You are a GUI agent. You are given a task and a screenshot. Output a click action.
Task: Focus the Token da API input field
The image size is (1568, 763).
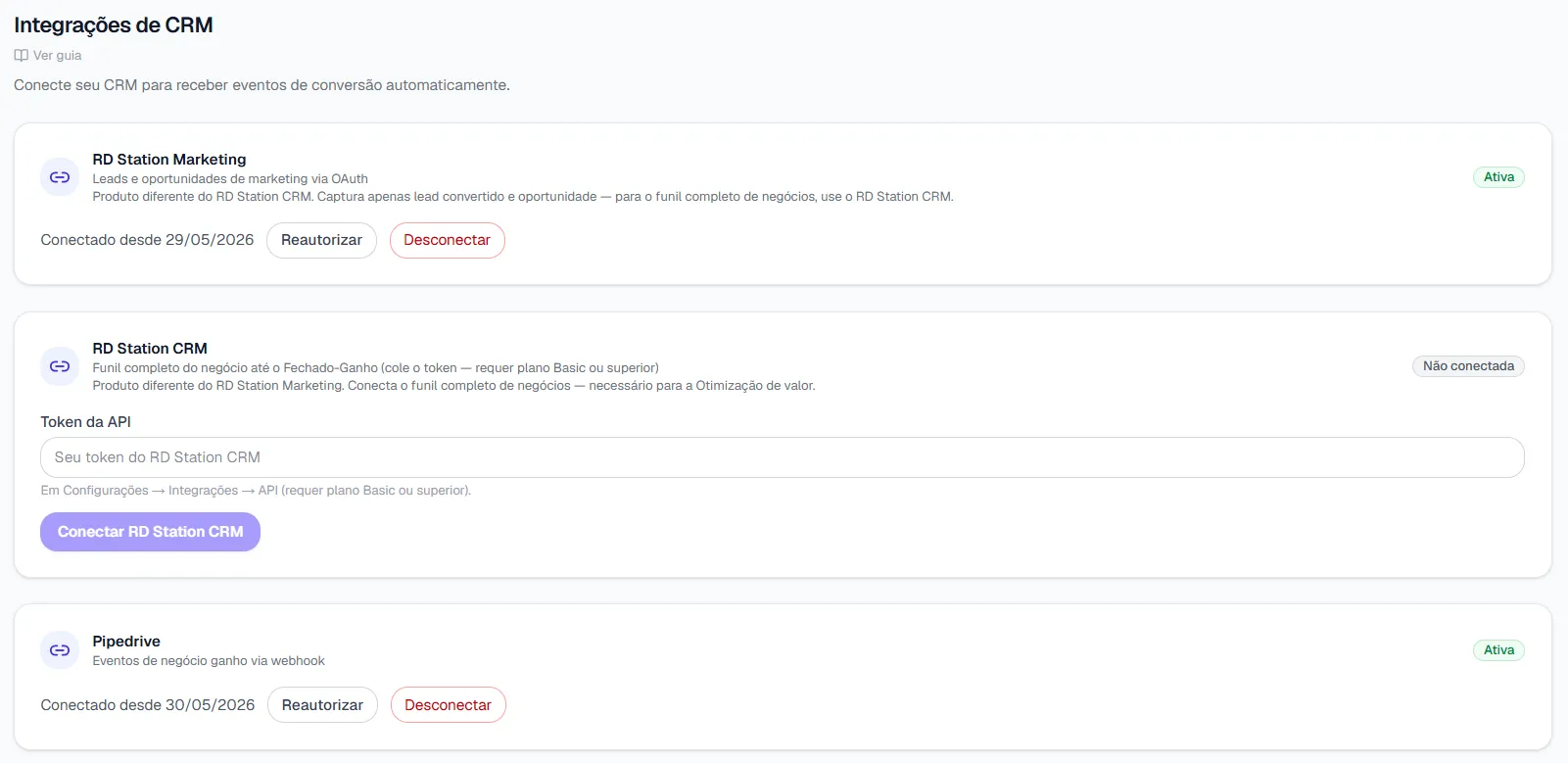coord(782,457)
